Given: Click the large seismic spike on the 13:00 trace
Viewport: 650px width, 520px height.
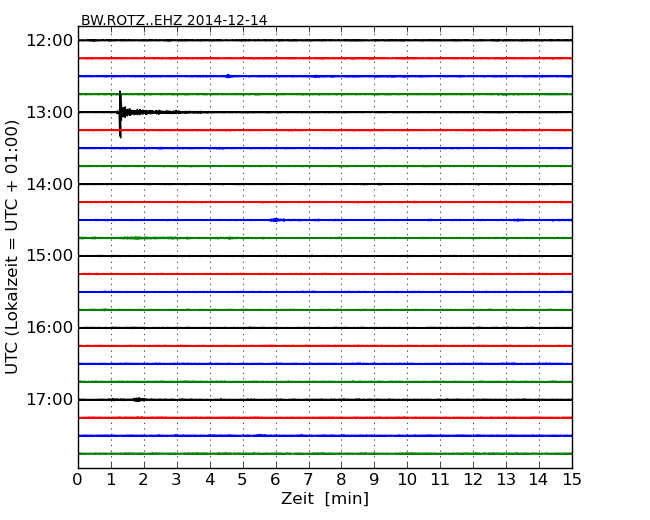Looking at the screenshot, I should 120,114.
